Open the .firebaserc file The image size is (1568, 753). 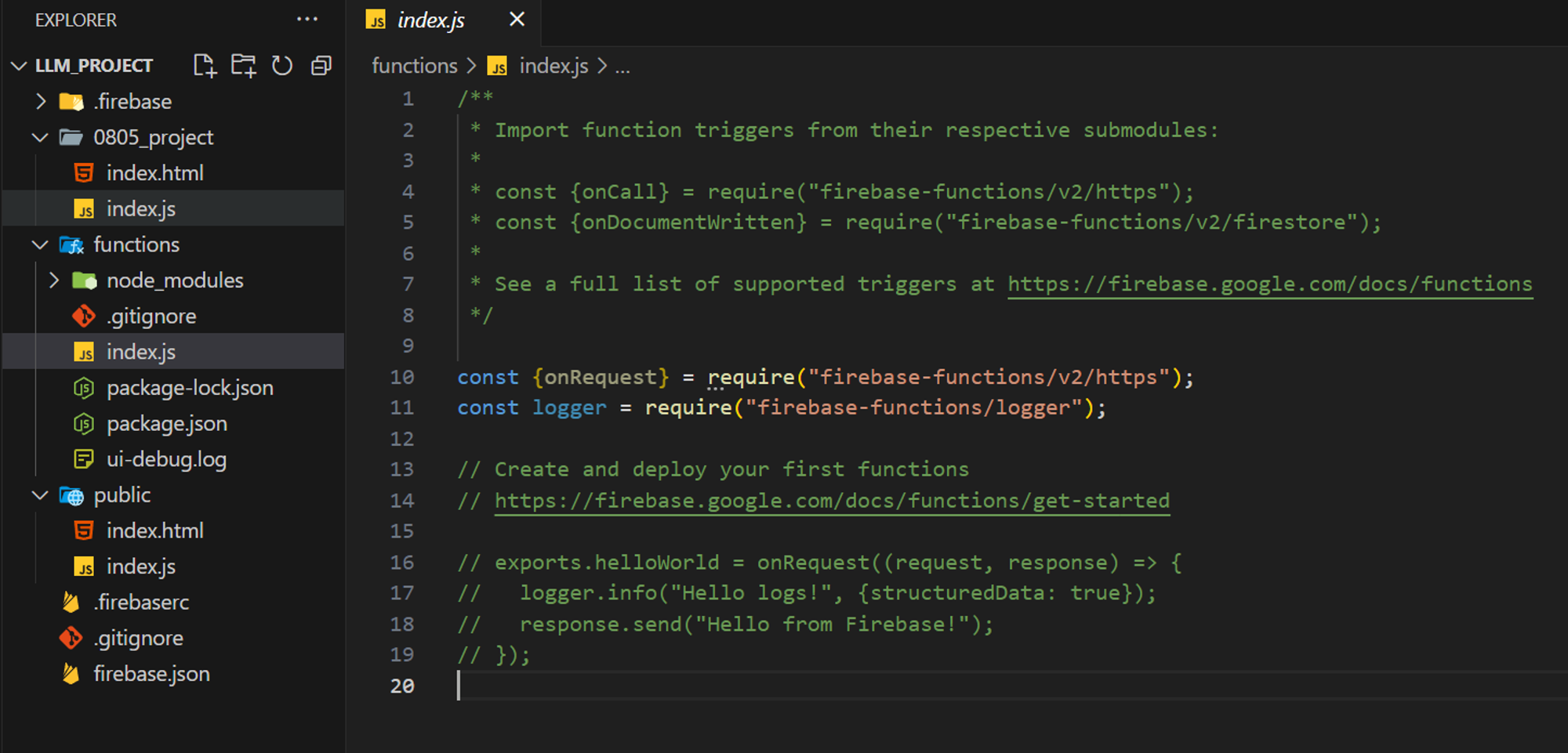click(141, 603)
